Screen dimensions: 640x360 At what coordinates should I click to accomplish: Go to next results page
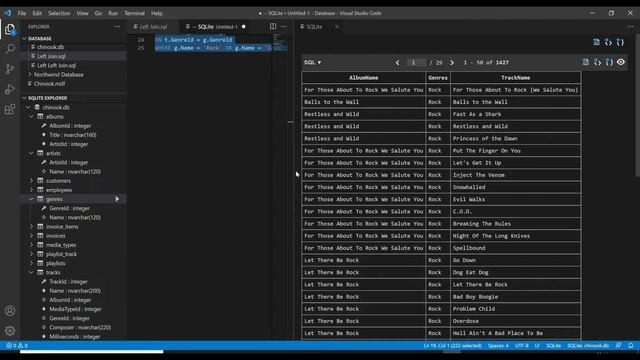point(452,62)
